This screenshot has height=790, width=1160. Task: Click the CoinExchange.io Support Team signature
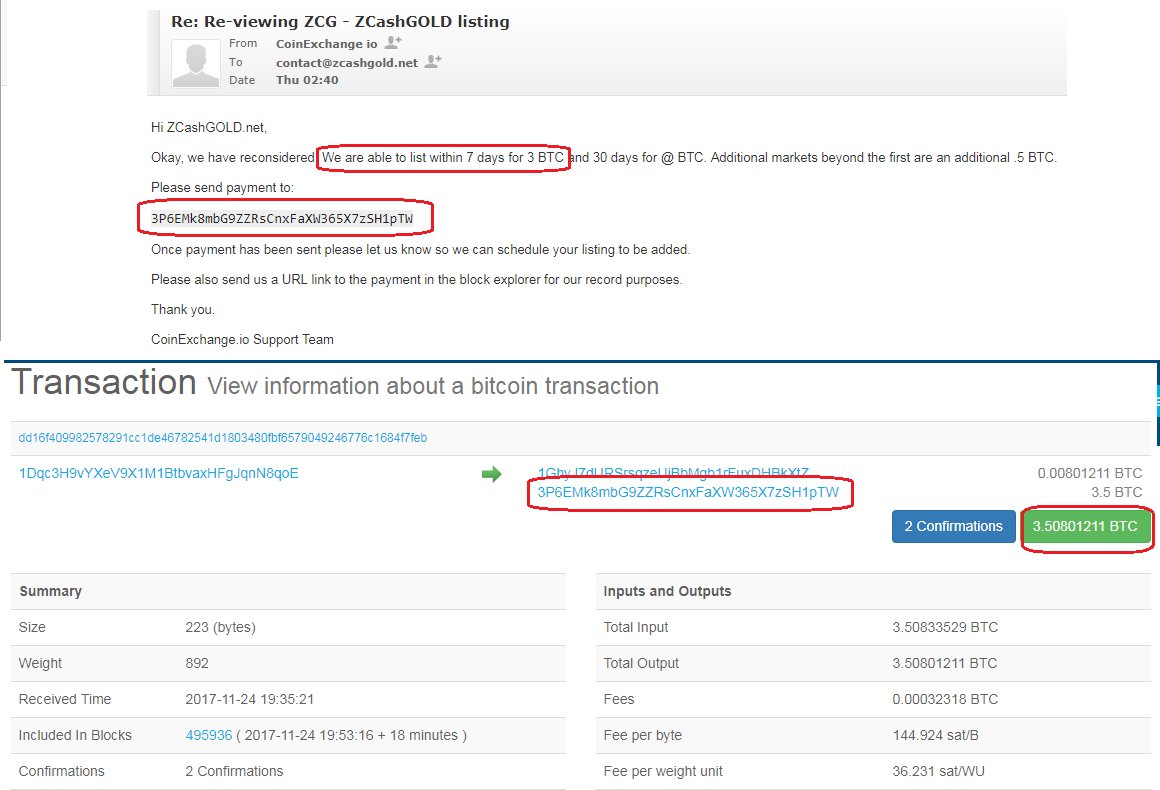pos(242,340)
